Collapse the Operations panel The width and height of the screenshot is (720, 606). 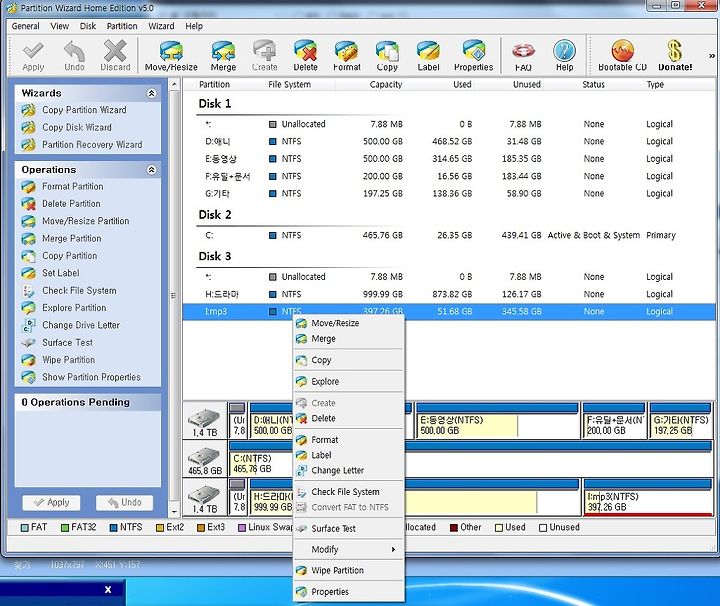152,170
